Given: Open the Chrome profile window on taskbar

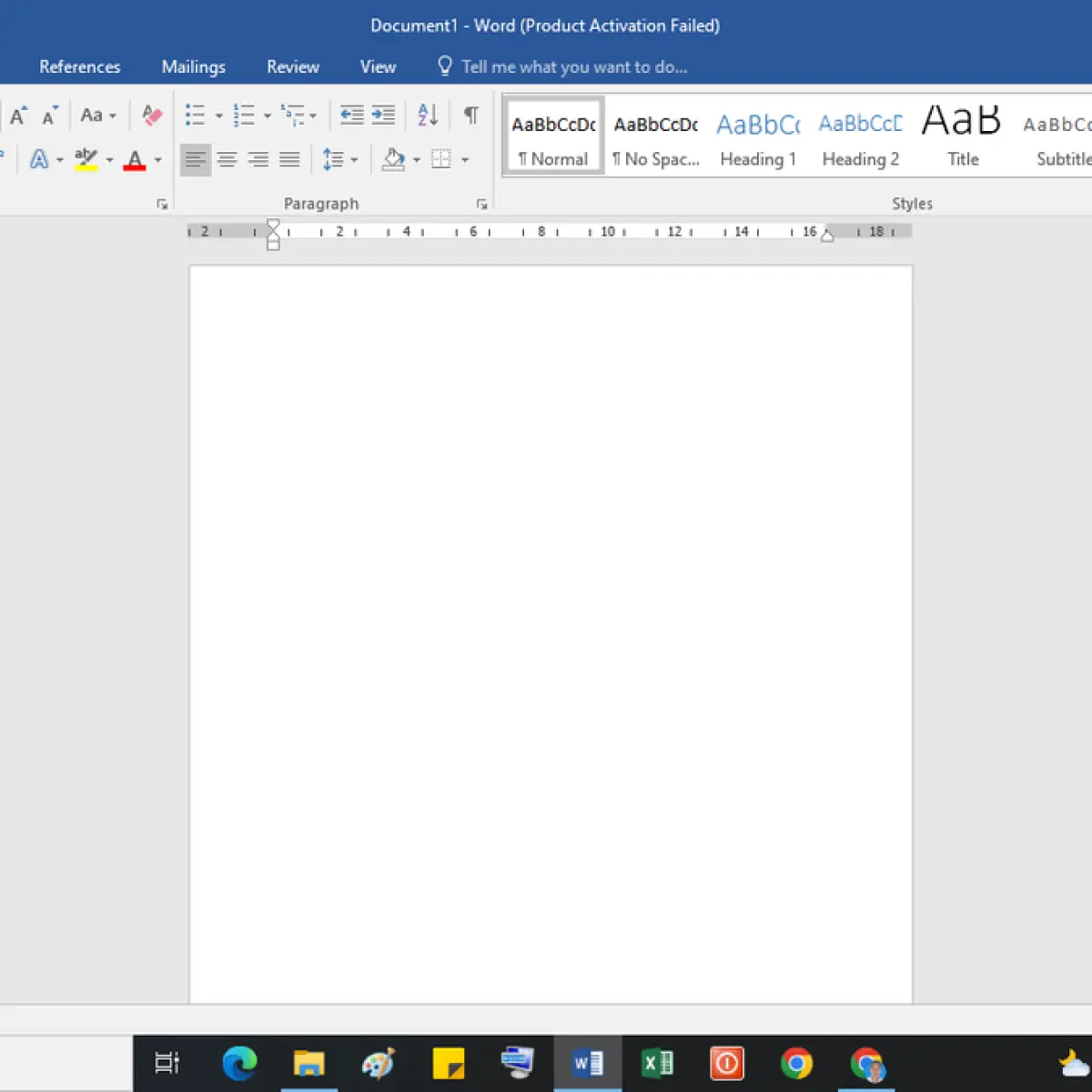Looking at the screenshot, I should (x=866, y=1063).
